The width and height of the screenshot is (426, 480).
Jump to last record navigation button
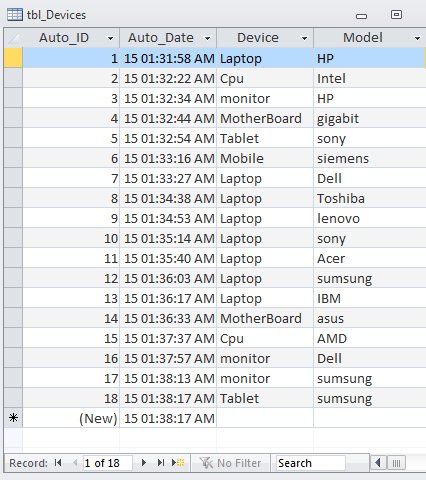pyautogui.click(x=161, y=463)
